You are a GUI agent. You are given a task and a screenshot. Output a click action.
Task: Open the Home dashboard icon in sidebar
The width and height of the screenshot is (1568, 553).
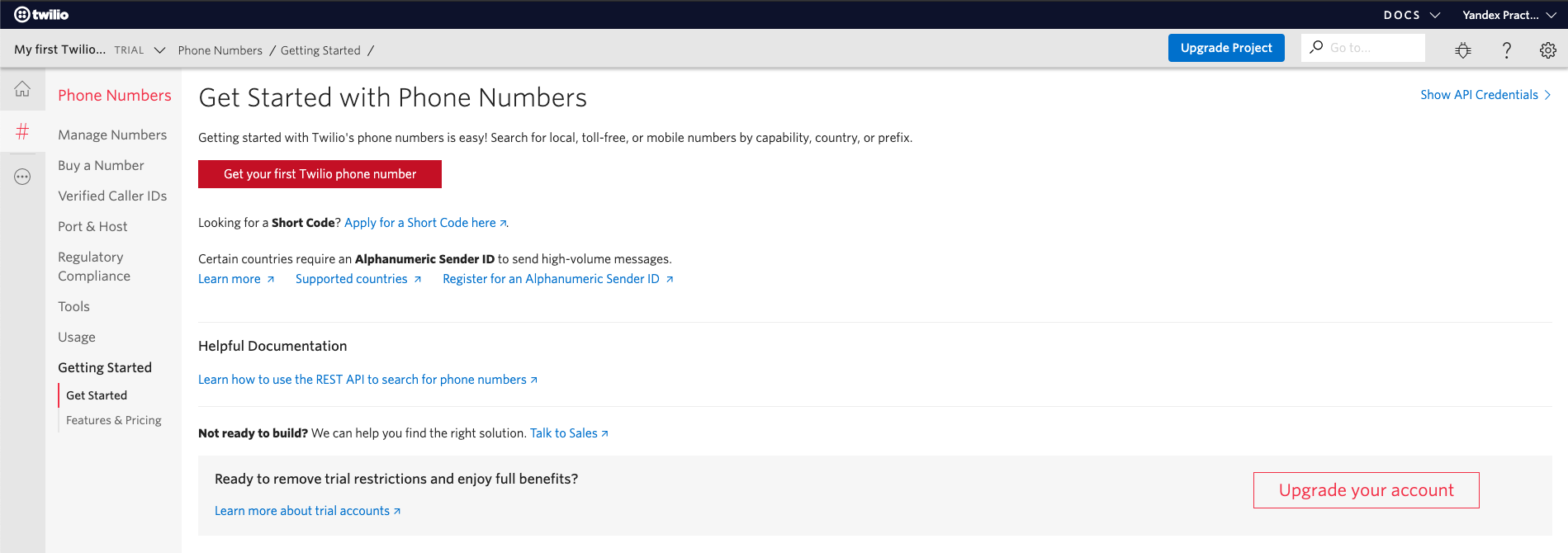22,88
